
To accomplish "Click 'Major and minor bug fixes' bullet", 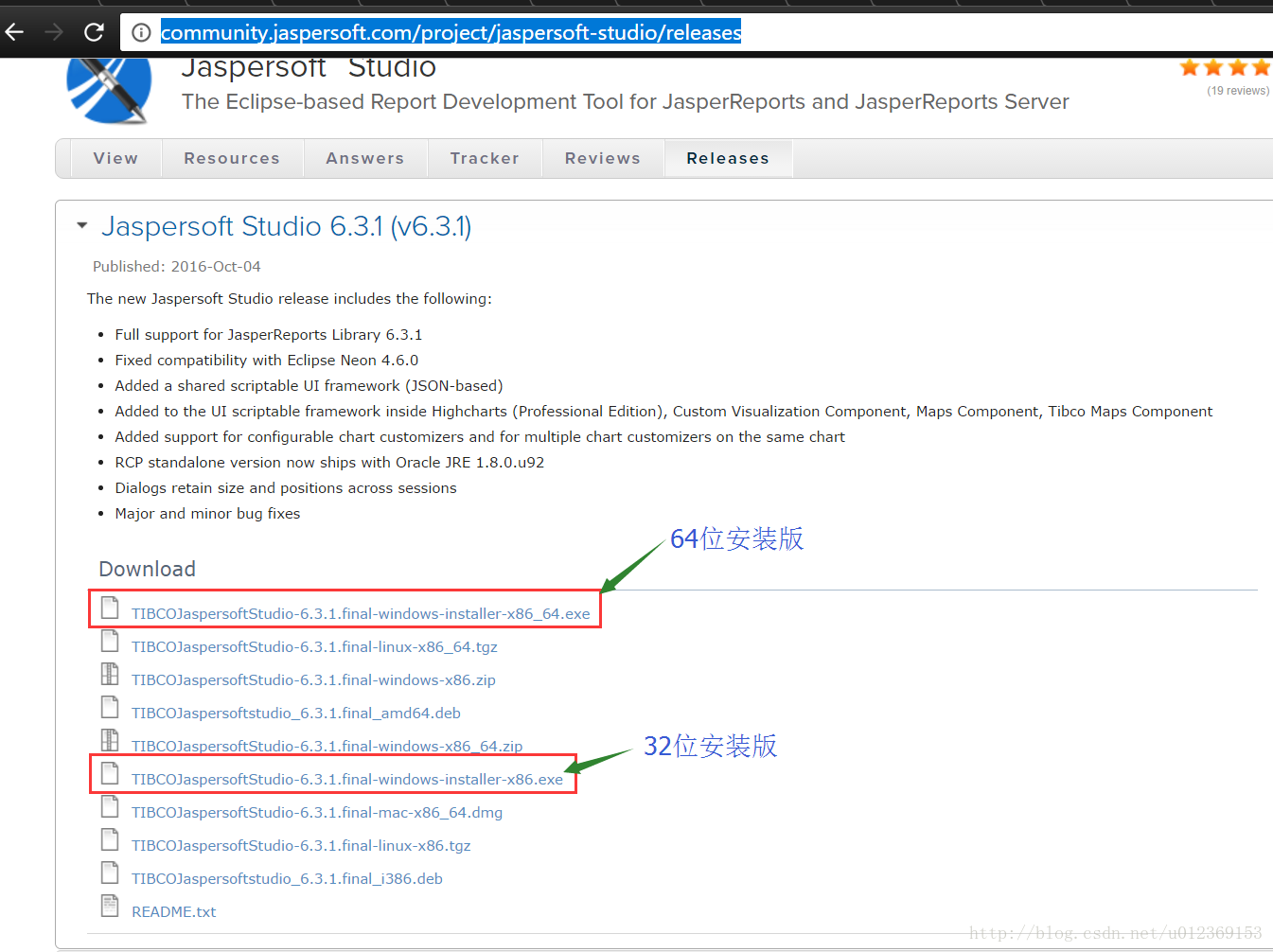I will [207, 514].
